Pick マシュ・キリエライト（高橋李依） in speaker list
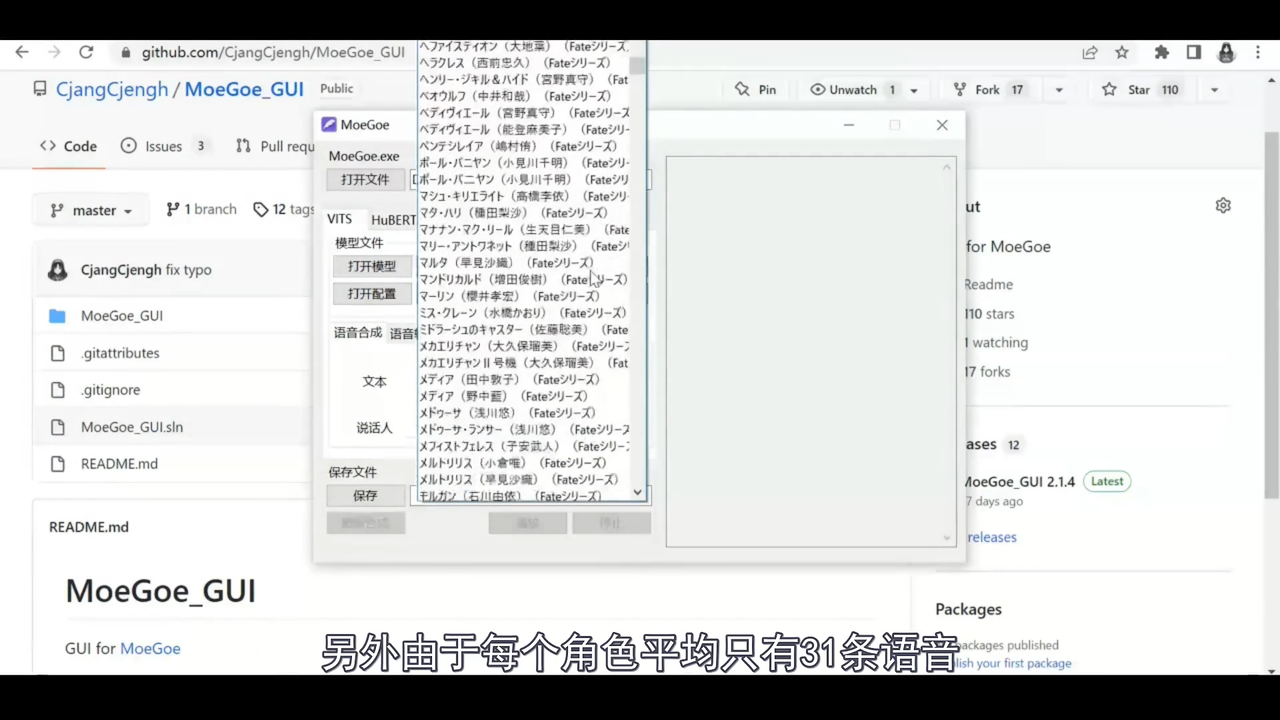The height and width of the screenshot is (720, 1280). [524, 196]
